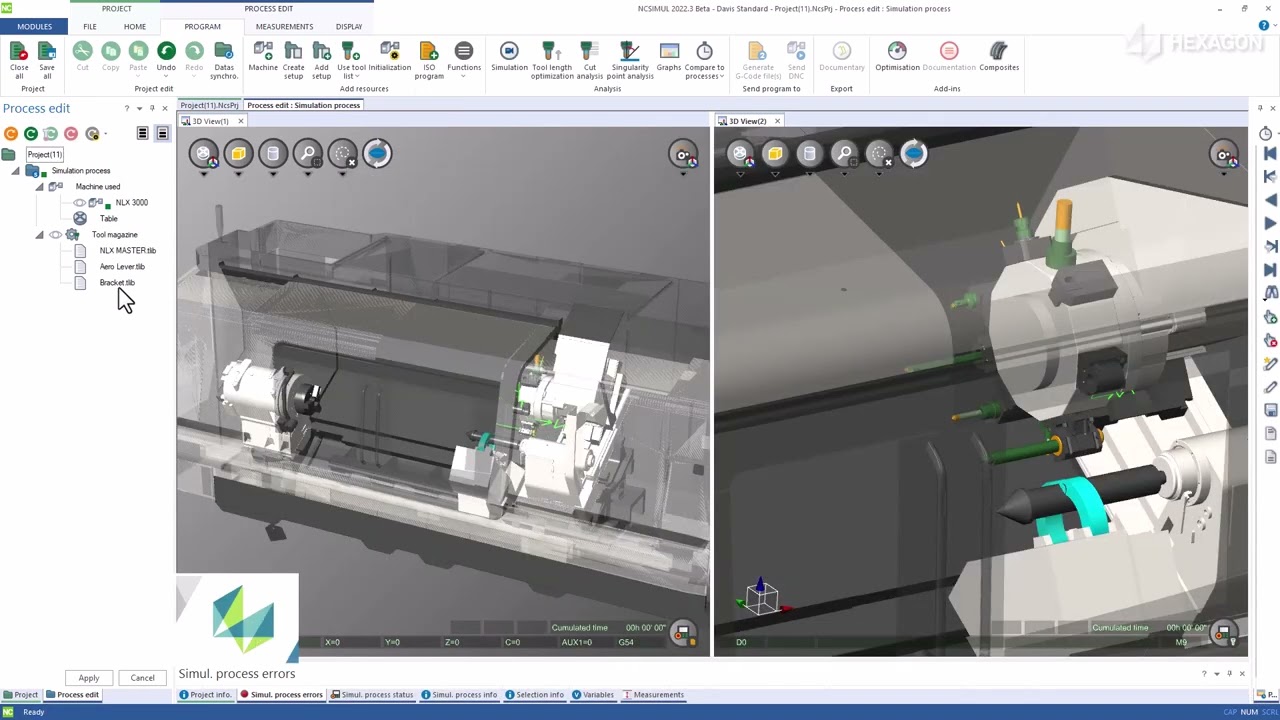Launch the Simulation analysis
This screenshot has height=720, width=1280.
click(509, 57)
